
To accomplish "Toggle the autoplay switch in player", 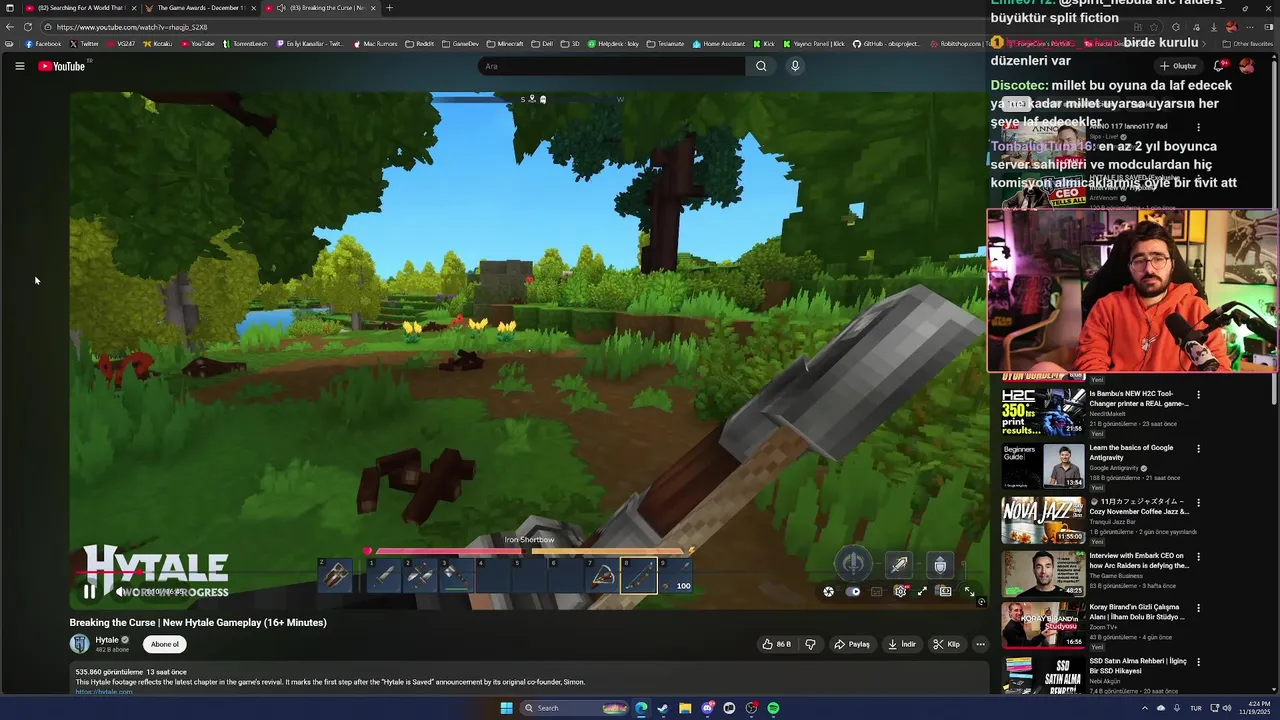I will (853, 592).
